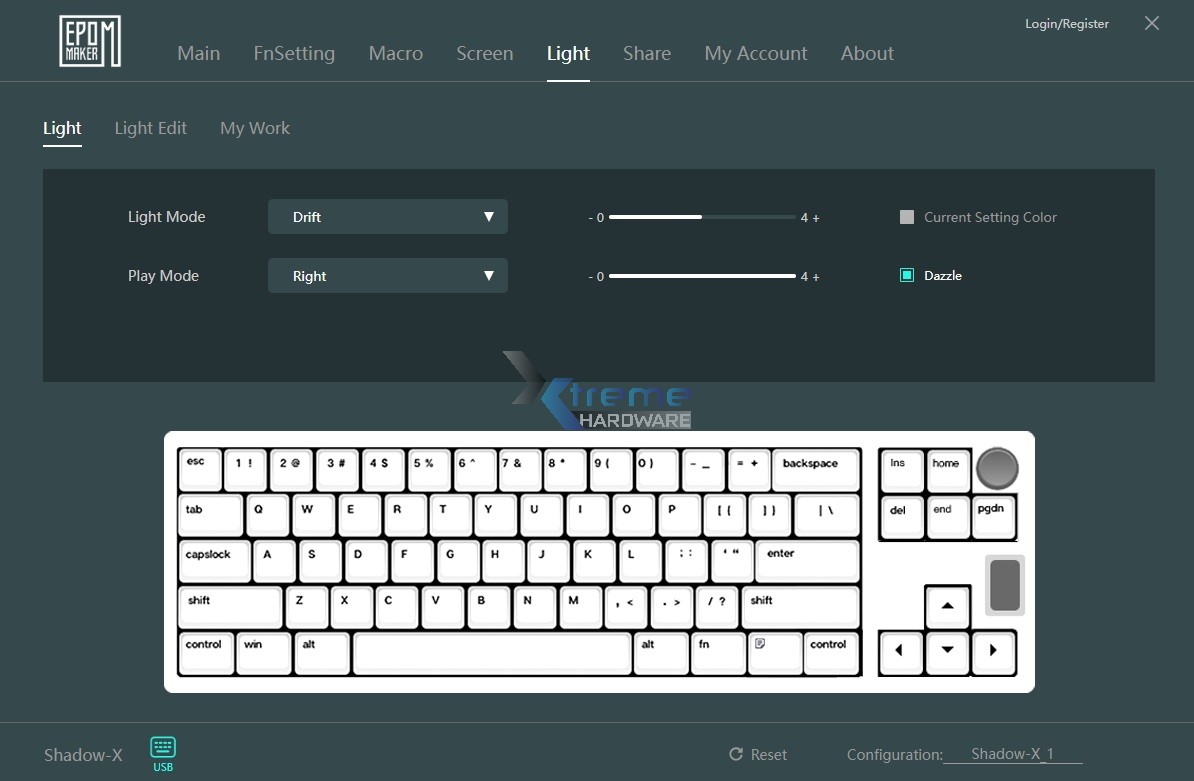The height and width of the screenshot is (781, 1194).
Task: Open the Play Mode dropdown
Action: 388,276
